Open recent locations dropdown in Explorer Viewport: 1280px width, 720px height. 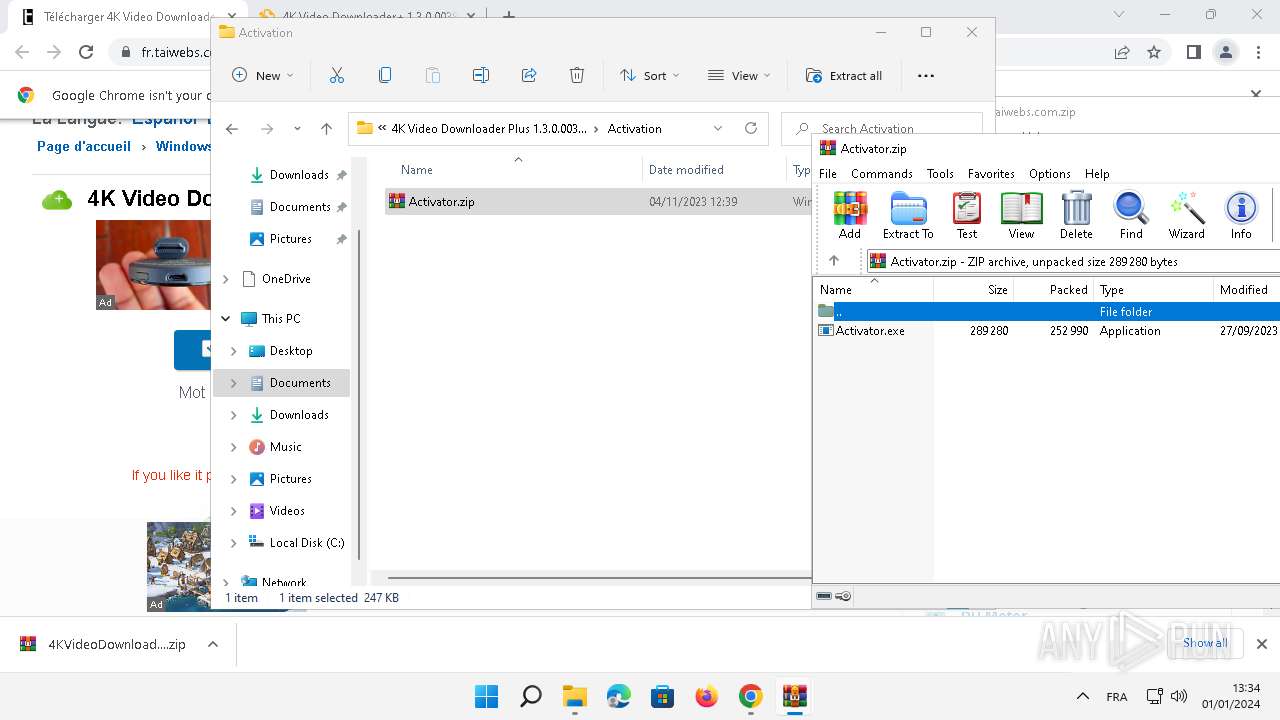coord(297,129)
